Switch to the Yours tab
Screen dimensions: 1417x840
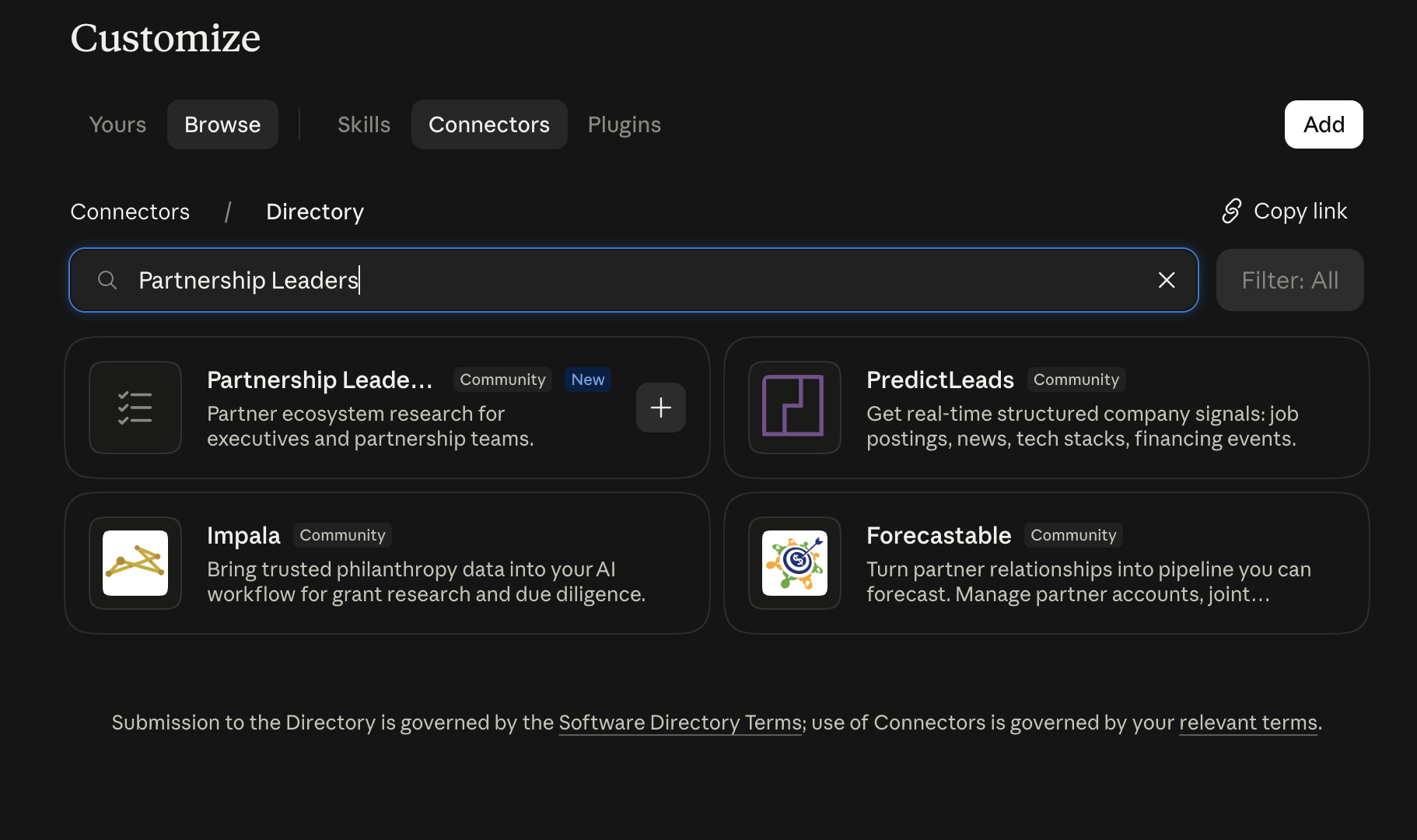tap(117, 124)
